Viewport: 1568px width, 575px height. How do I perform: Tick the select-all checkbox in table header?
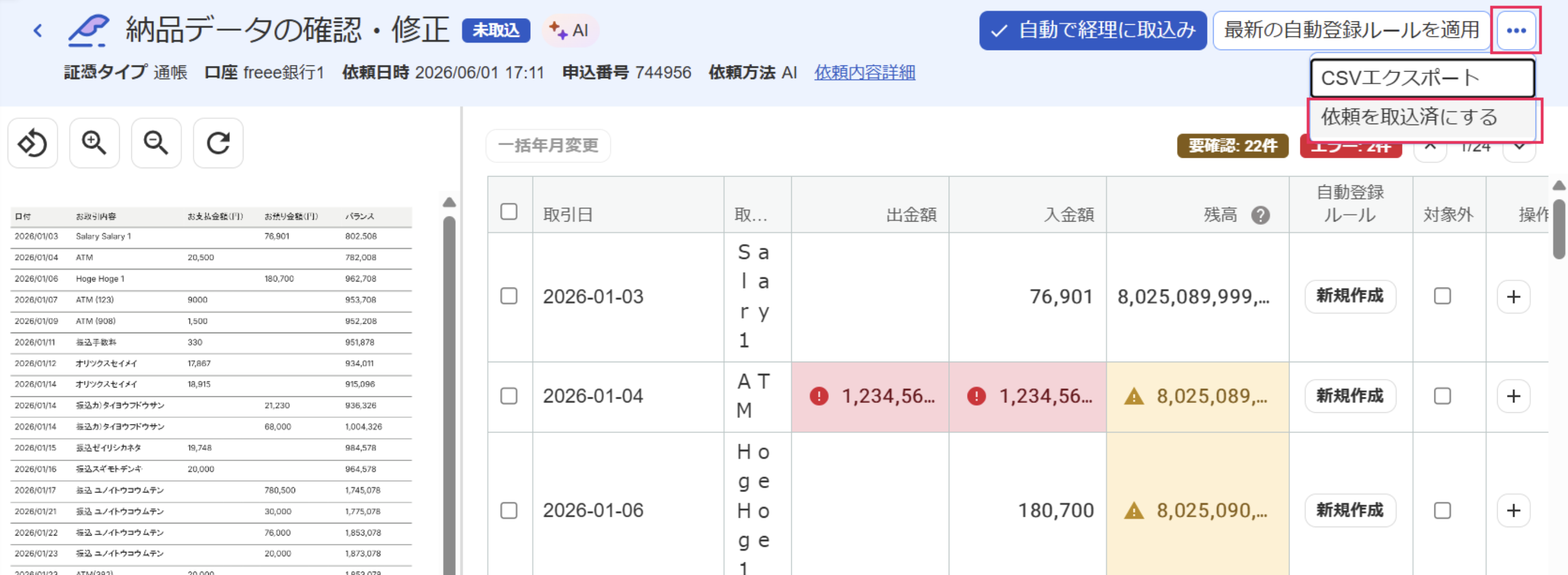pos(509,212)
